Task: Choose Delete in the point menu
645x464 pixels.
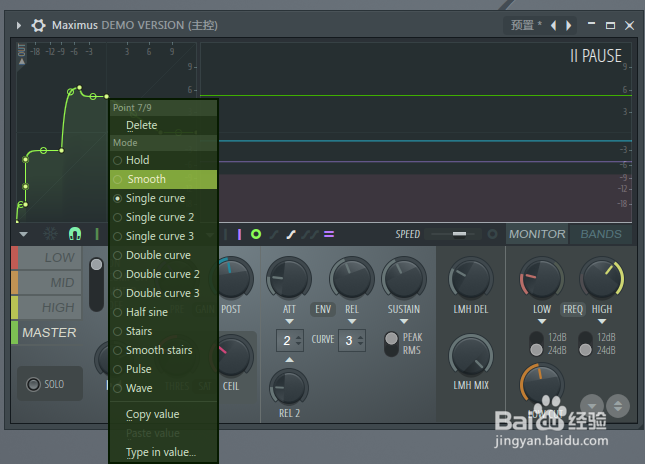Action: (163, 125)
